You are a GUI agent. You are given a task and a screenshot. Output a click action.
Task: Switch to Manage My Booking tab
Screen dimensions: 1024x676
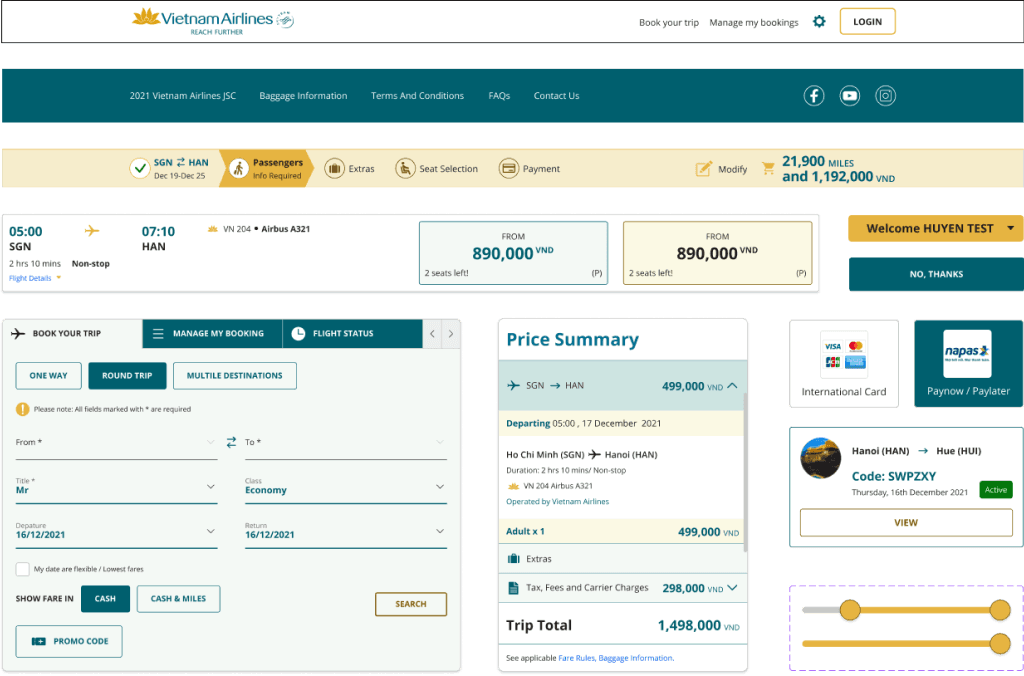(x=212, y=333)
